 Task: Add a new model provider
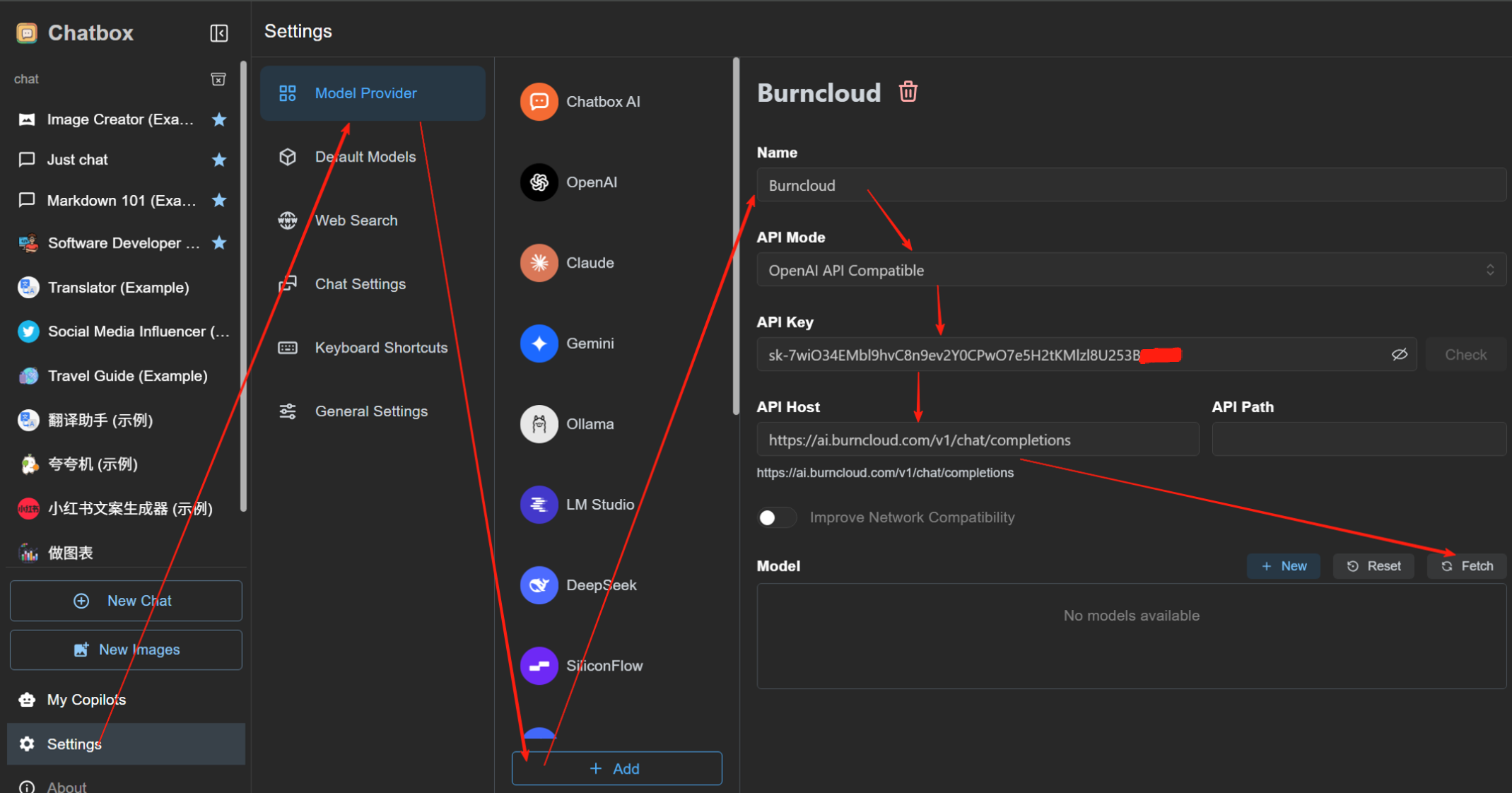[616, 768]
